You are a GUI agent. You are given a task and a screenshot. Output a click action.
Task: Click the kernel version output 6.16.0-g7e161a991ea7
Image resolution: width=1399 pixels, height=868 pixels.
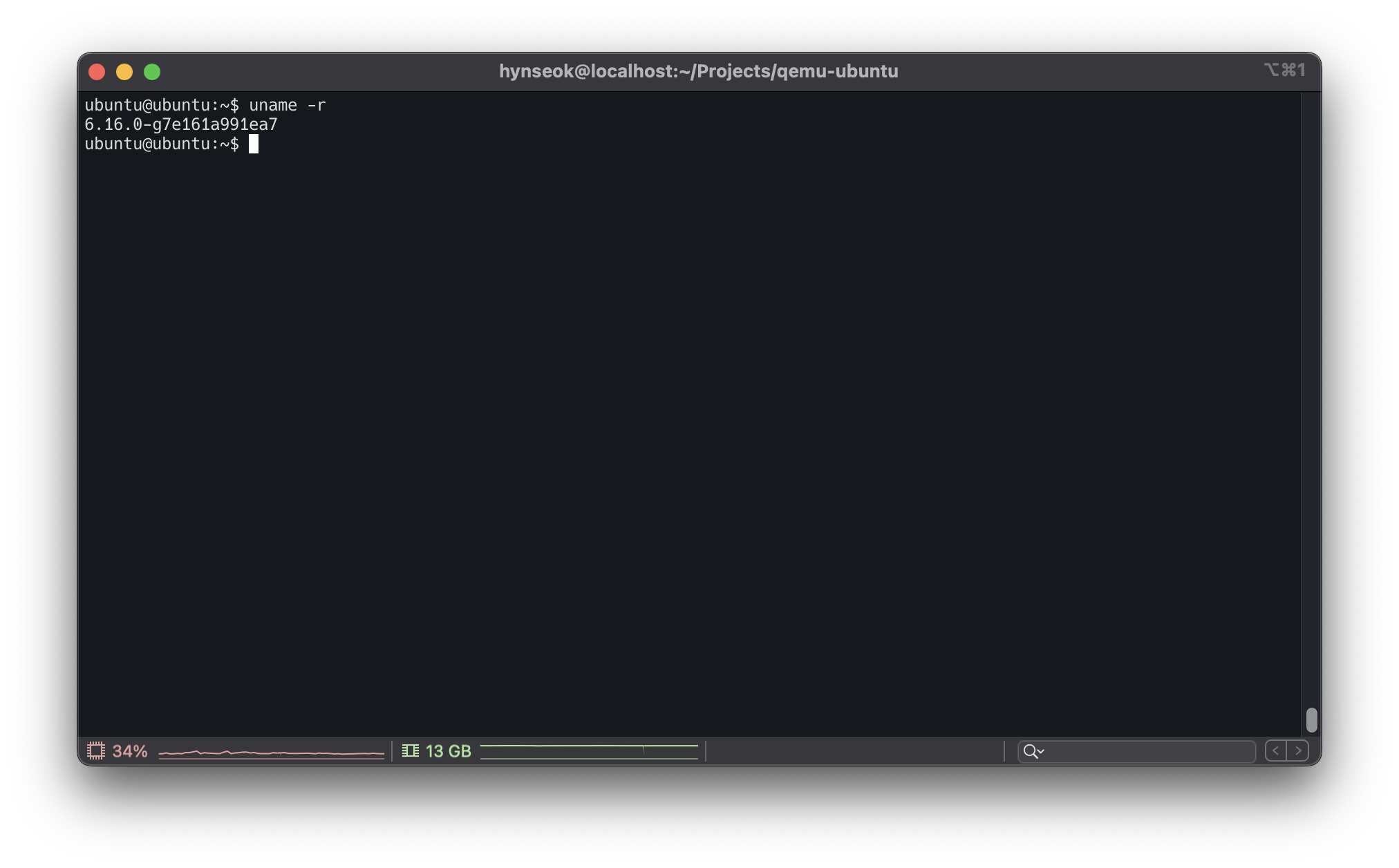tap(181, 125)
